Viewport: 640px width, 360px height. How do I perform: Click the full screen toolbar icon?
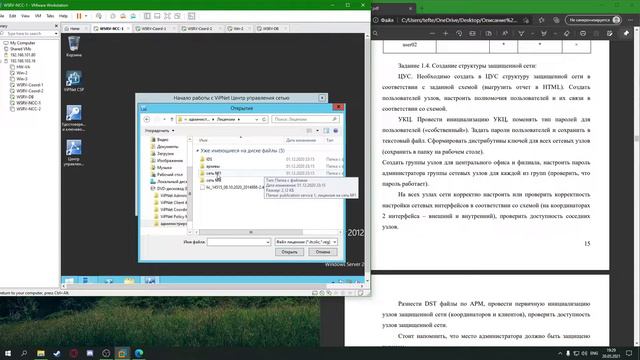(x=167, y=16)
